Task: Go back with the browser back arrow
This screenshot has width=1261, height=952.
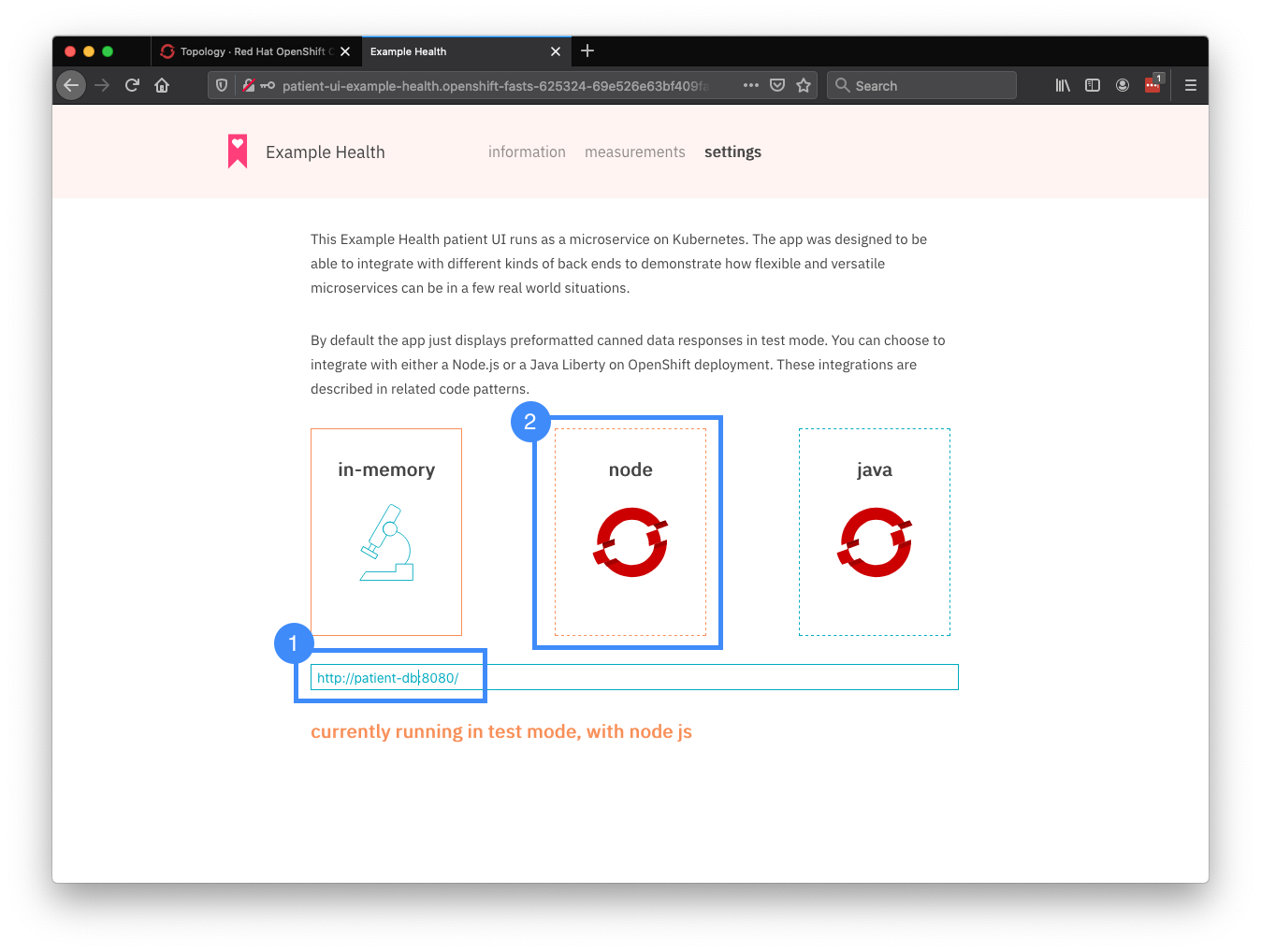Action: pyautogui.click(x=71, y=85)
